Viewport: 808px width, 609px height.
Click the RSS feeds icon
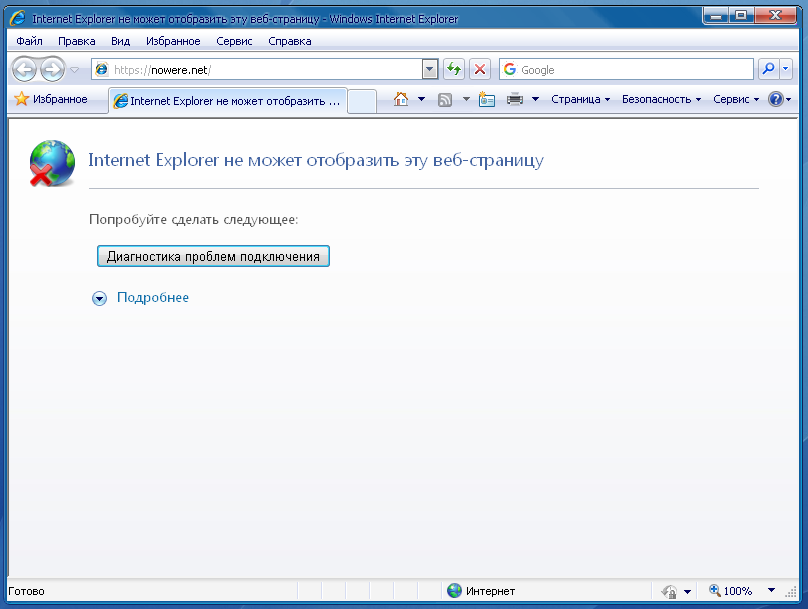(x=445, y=99)
